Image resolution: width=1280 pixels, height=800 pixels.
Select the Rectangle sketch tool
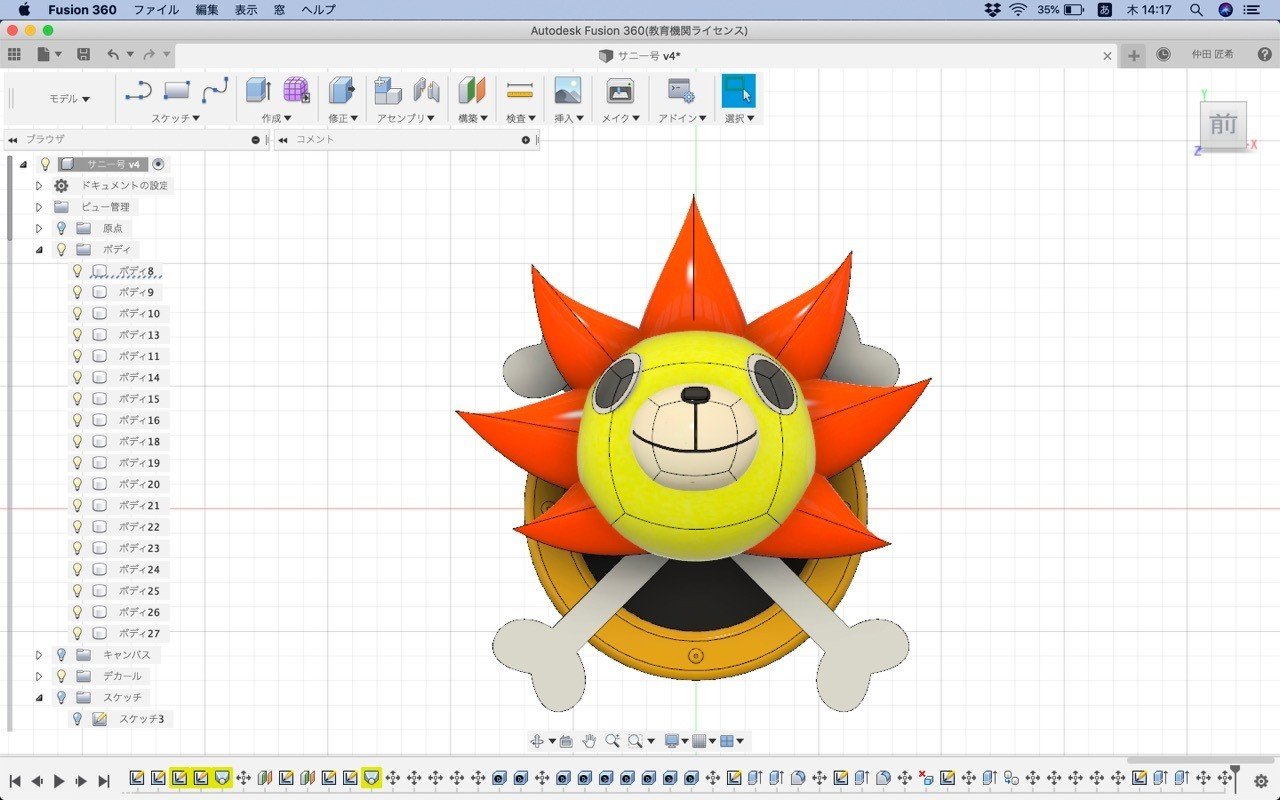click(x=176, y=90)
